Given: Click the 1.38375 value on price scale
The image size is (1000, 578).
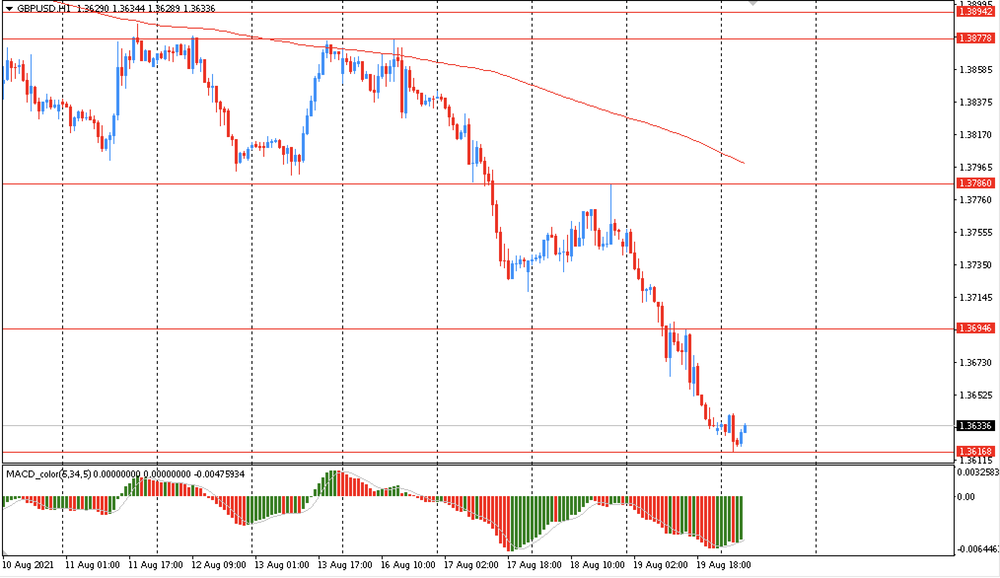Looking at the screenshot, I should [976, 102].
